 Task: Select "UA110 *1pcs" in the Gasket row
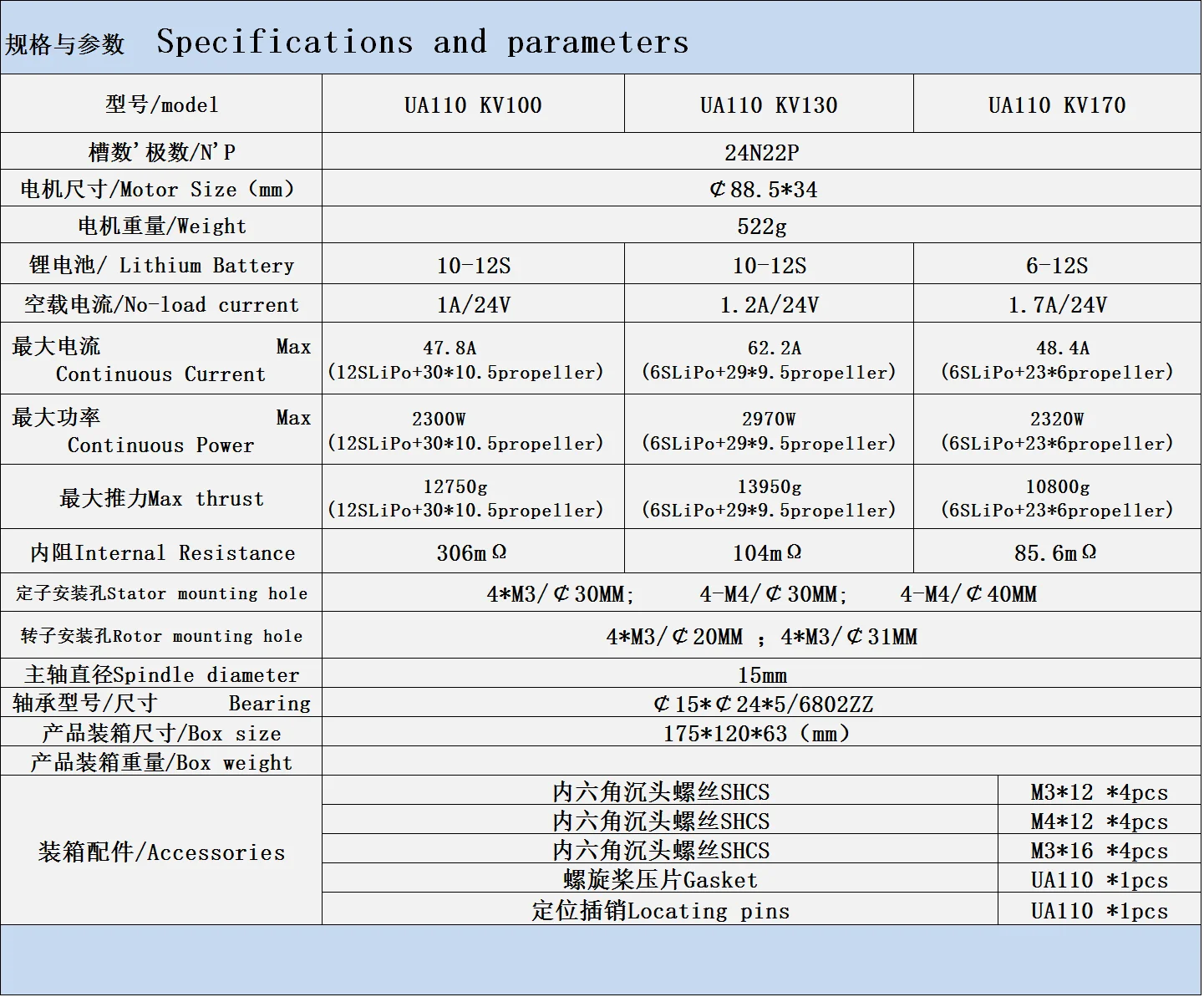click(1100, 881)
